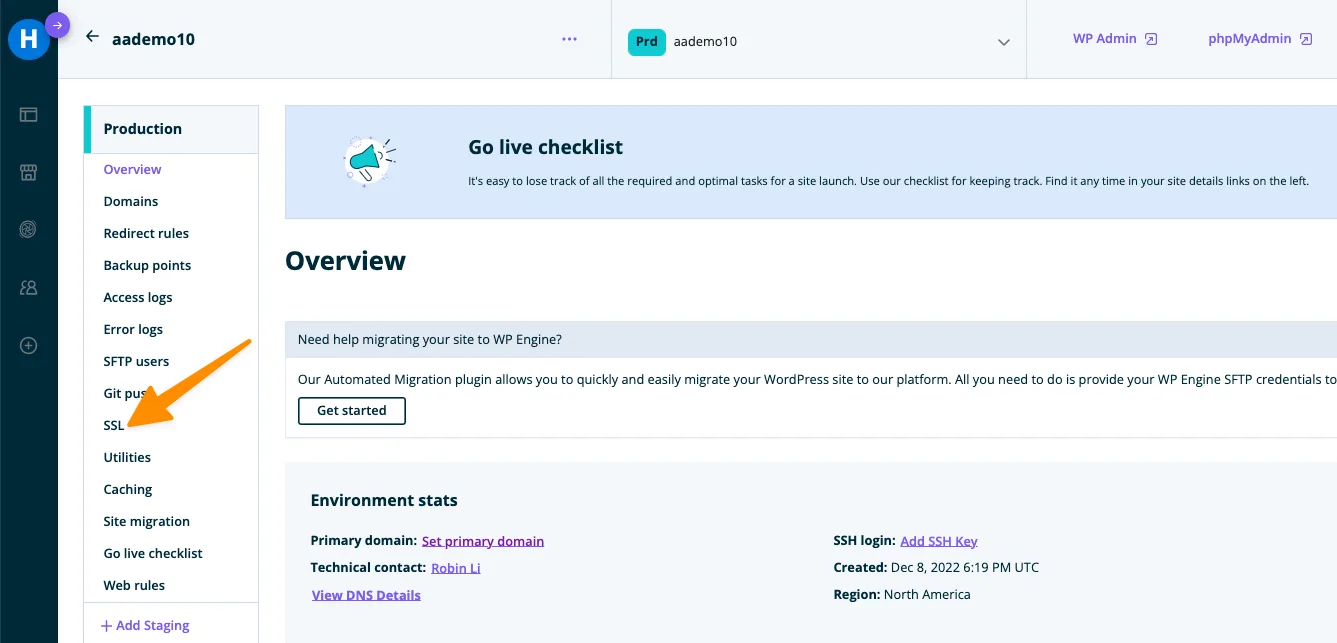Viewport: 1337px width, 643px height.
Task: Select the Production section header
Action: click(x=171, y=129)
